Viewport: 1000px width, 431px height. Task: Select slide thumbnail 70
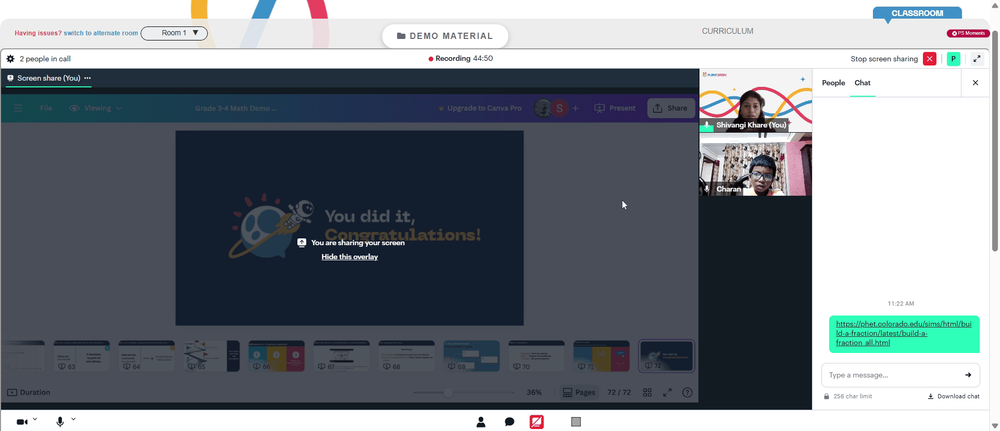[536, 356]
